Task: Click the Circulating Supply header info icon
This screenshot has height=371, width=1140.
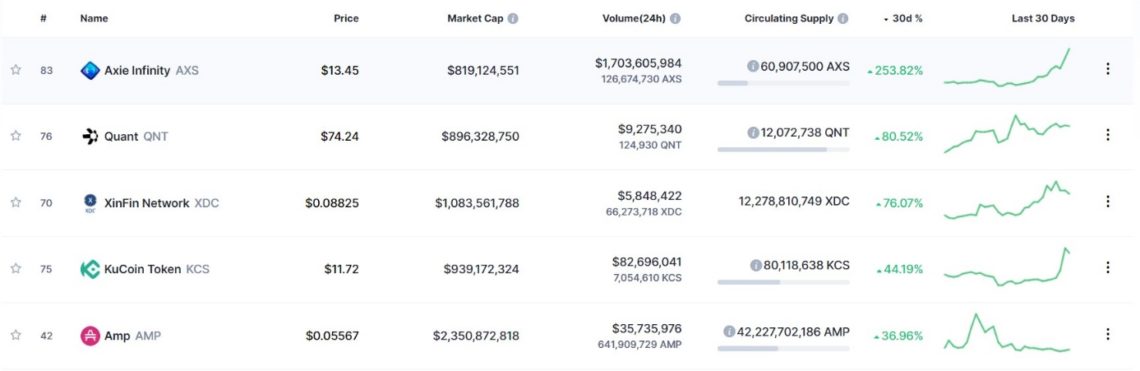Action: (843, 19)
